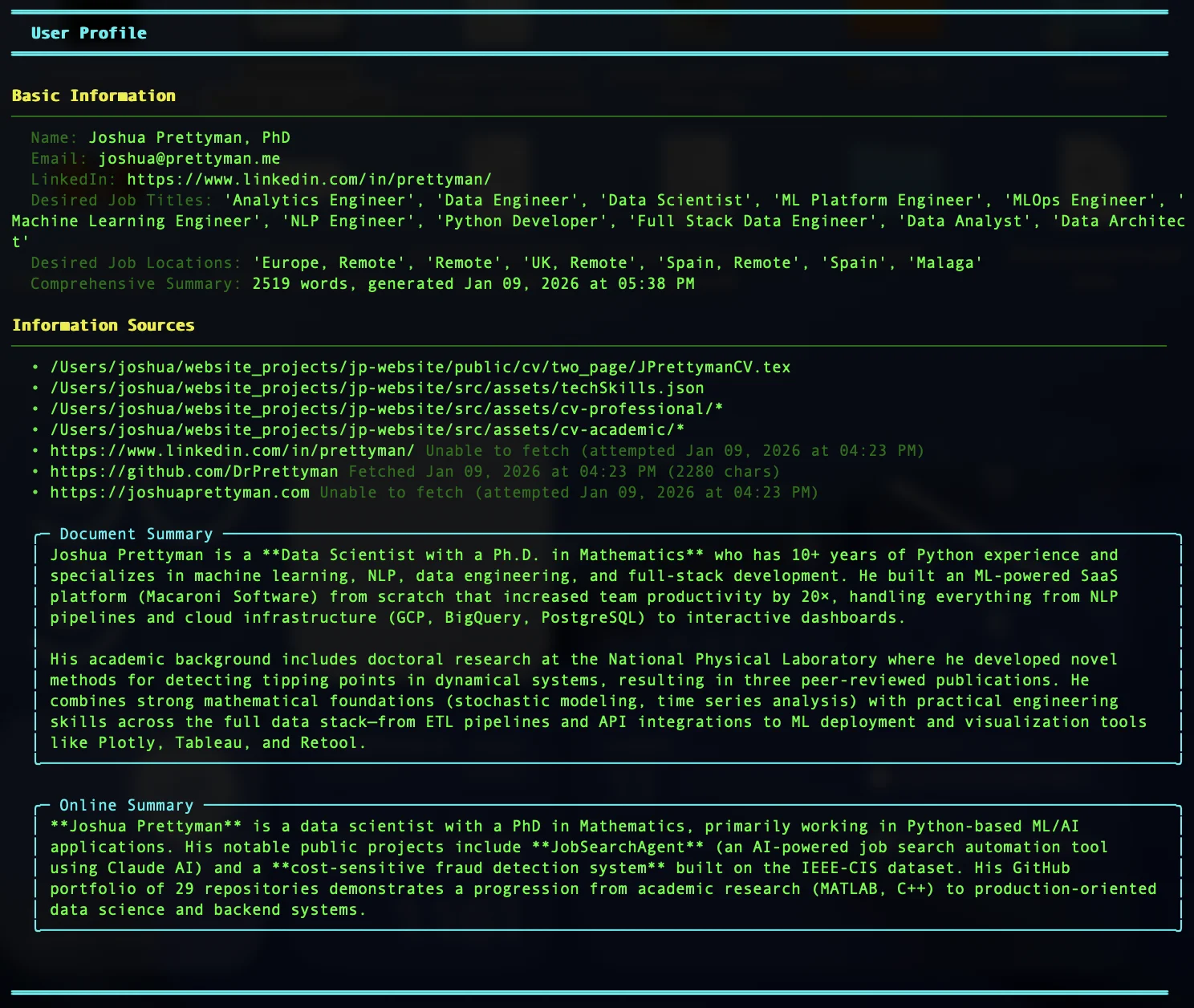Select the cv-academic folder path

coord(367,430)
